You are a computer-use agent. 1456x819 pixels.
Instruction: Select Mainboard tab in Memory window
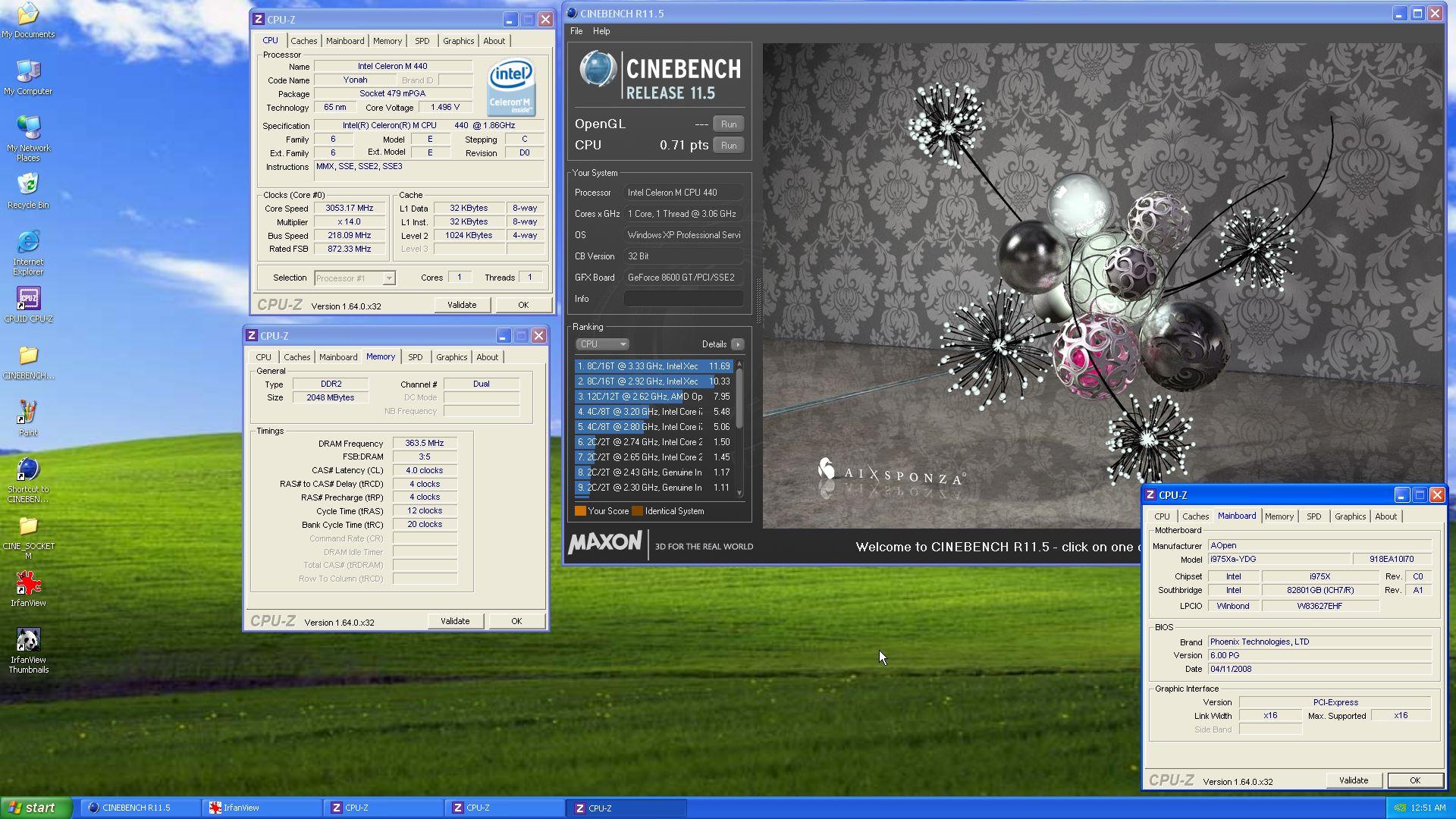point(338,357)
